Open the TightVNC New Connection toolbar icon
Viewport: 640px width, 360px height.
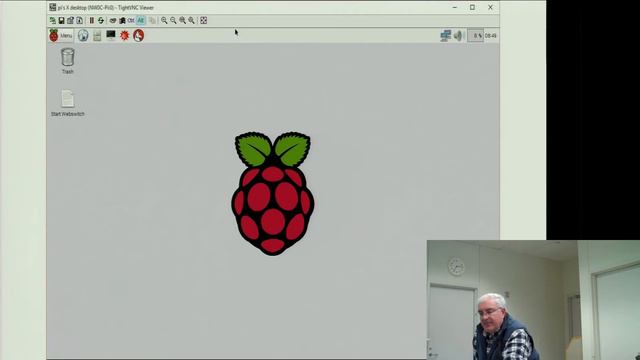point(53,20)
